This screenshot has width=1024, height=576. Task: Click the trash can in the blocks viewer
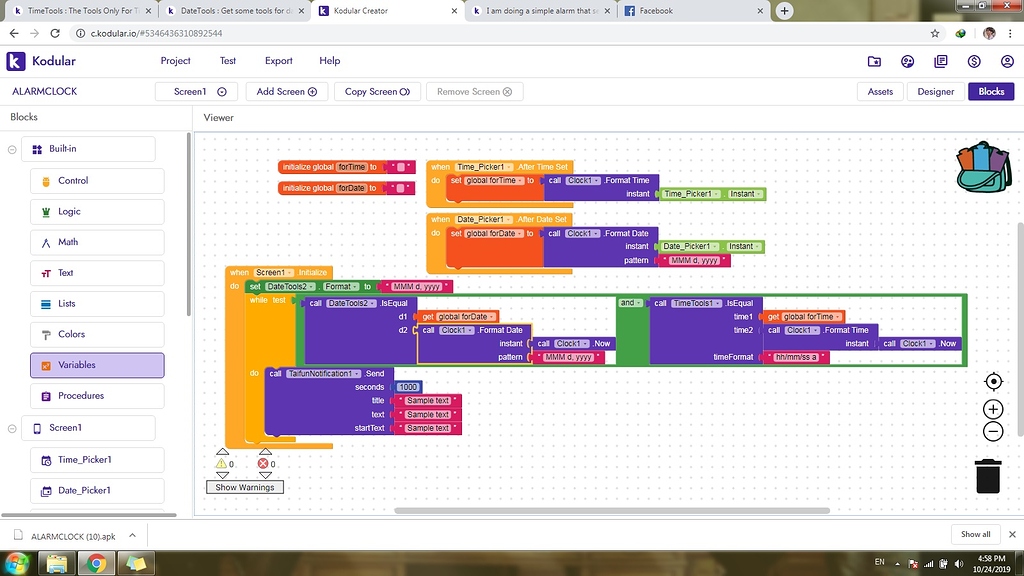click(987, 477)
